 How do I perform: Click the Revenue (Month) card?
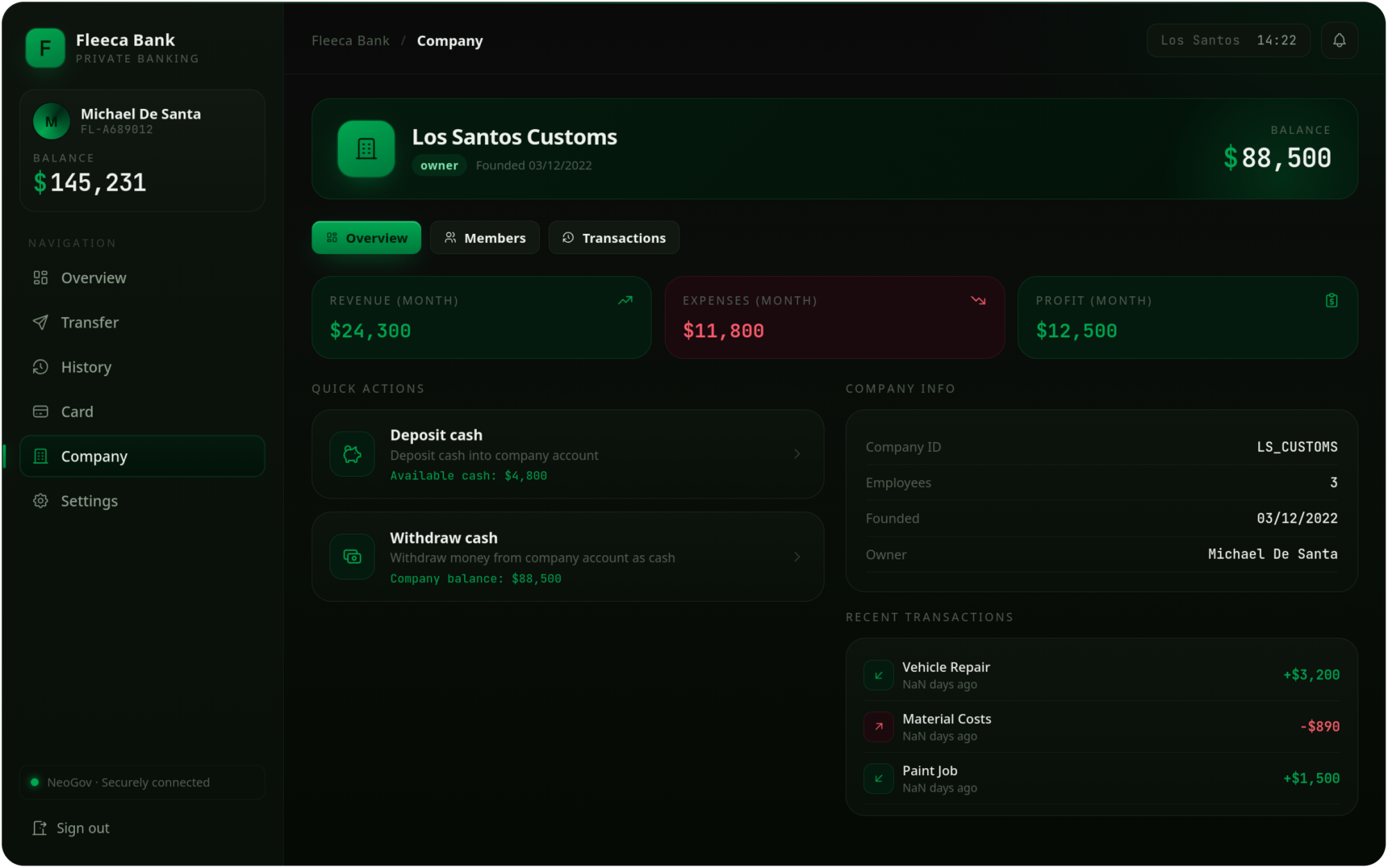pos(482,317)
